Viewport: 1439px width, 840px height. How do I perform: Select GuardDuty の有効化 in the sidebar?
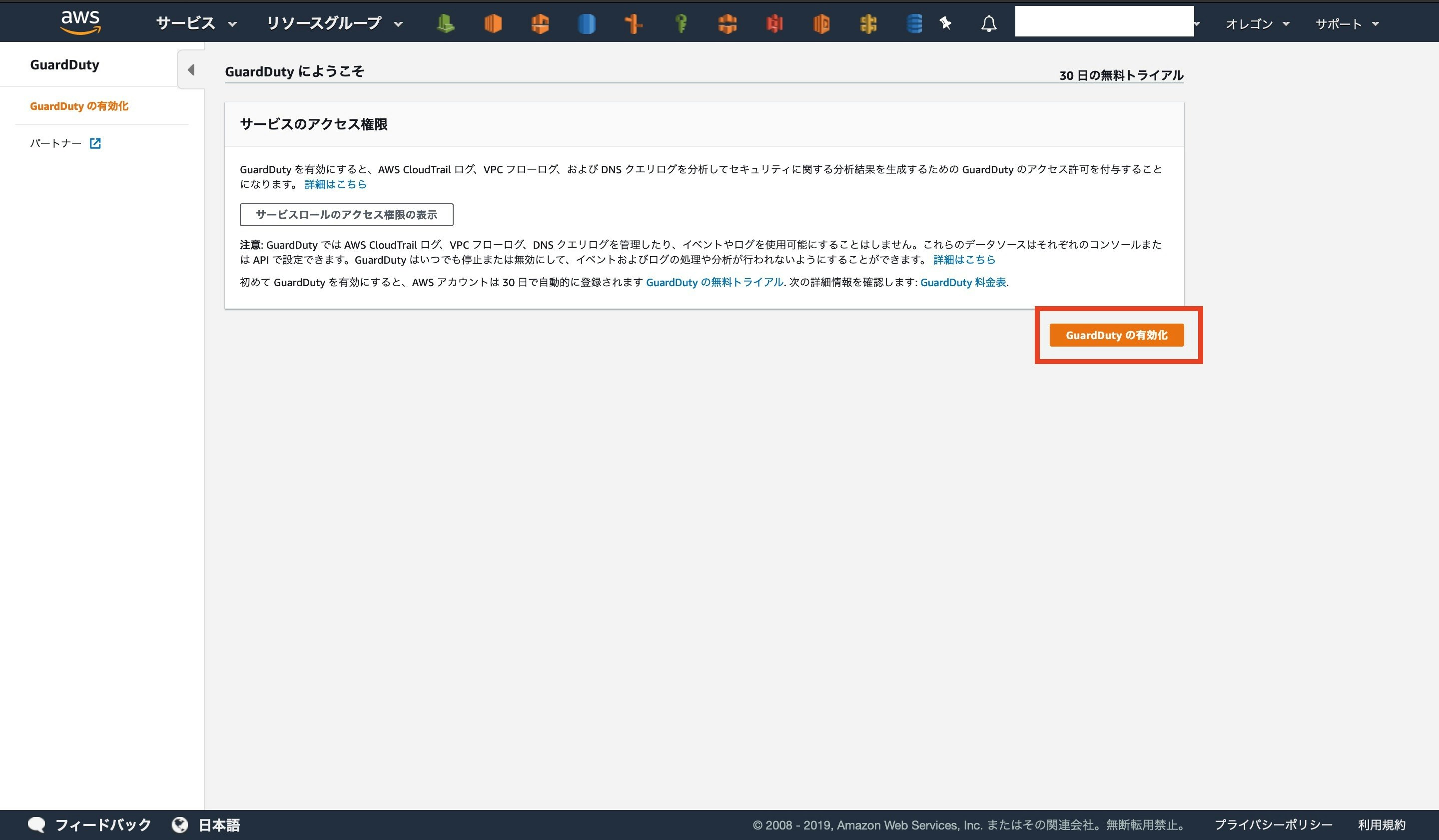(79, 106)
